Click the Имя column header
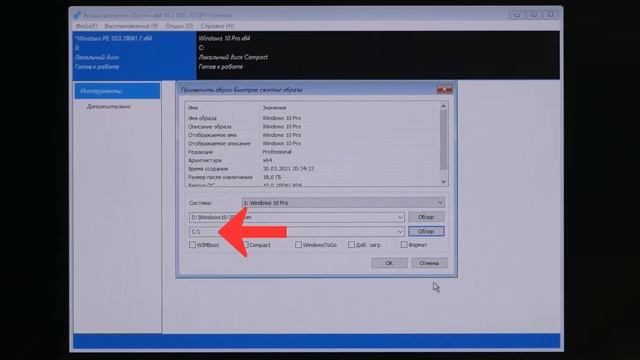This screenshot has height=360, width=640. pos(222,108)
